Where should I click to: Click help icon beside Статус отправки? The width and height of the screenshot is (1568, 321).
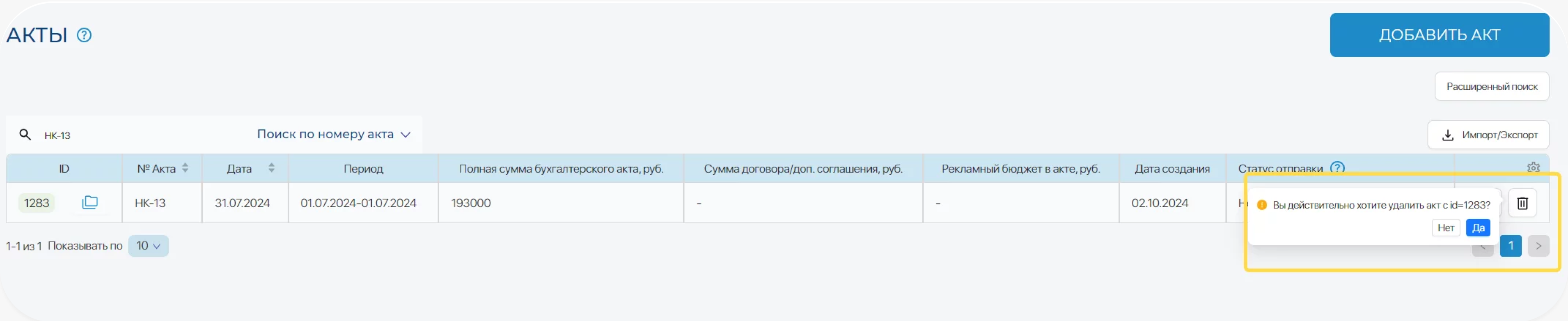(x=1337, y=167)
